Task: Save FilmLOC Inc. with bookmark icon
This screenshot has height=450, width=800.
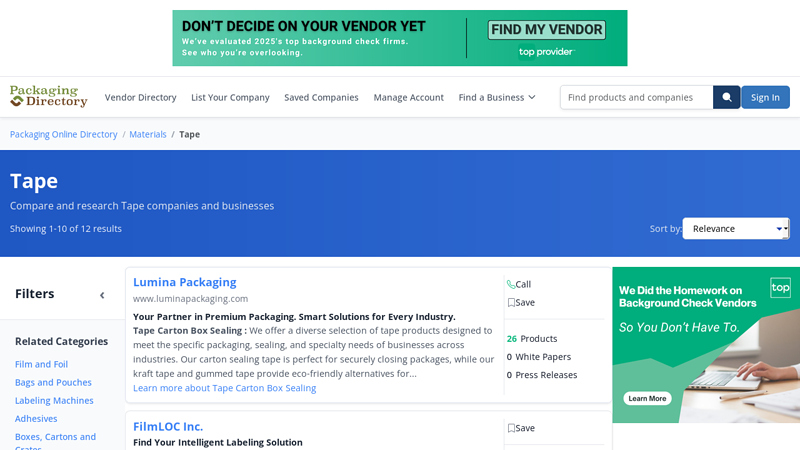Action: [511, 428]
